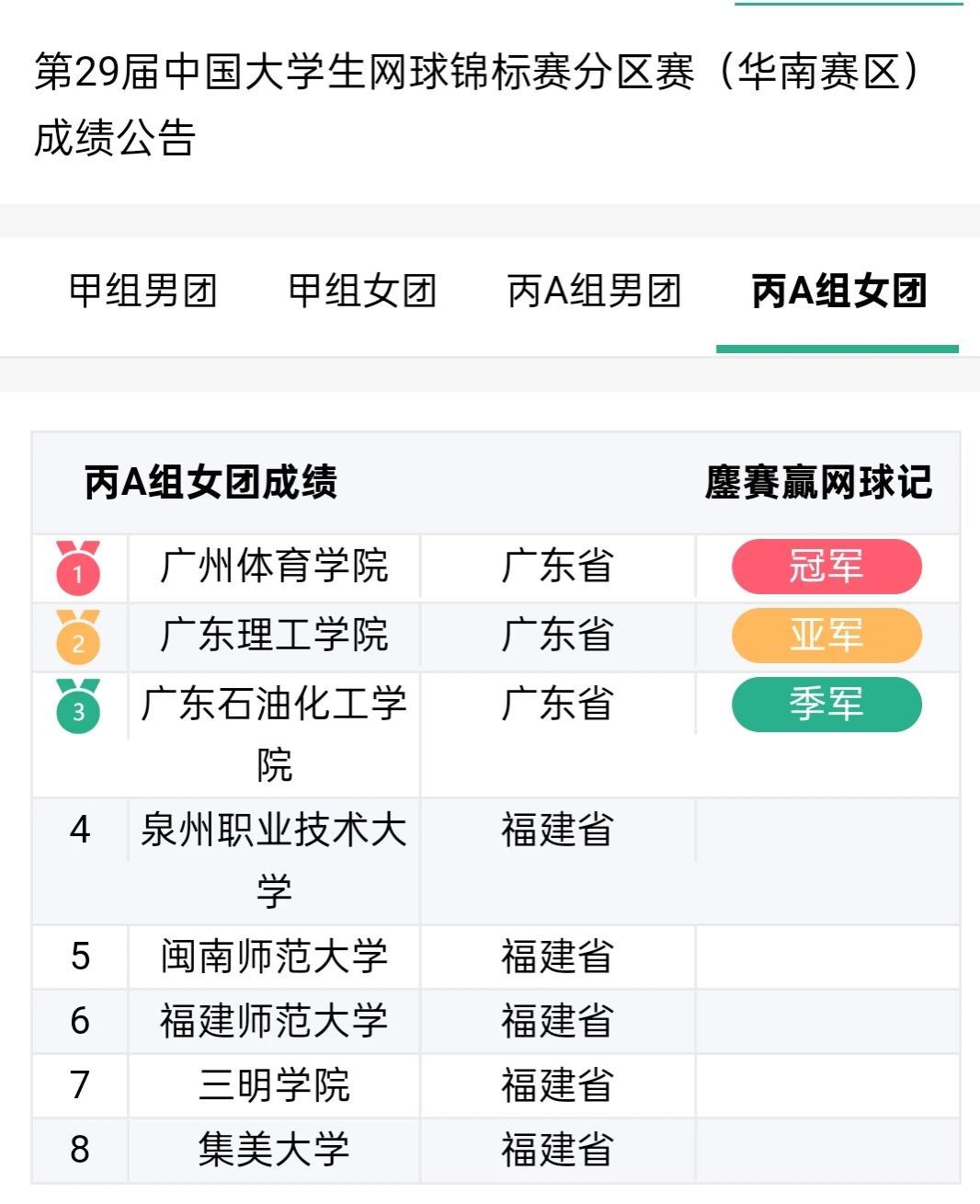
Task: Click the gold first-place medal icon
Action: [78, 568]
